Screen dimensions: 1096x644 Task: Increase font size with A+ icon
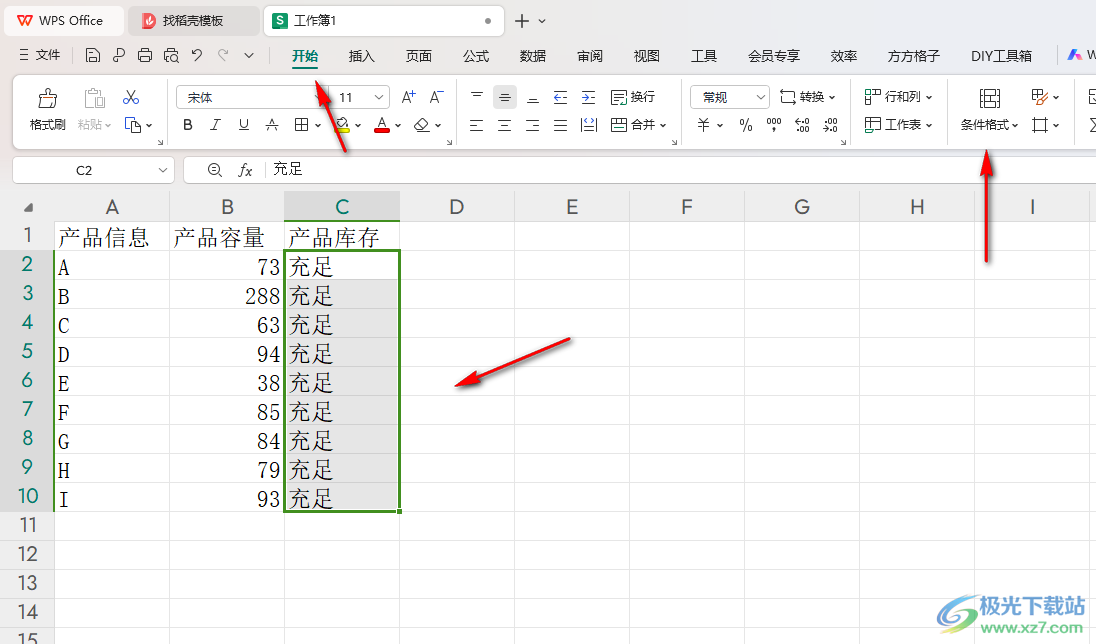click(x=408, y=97)
